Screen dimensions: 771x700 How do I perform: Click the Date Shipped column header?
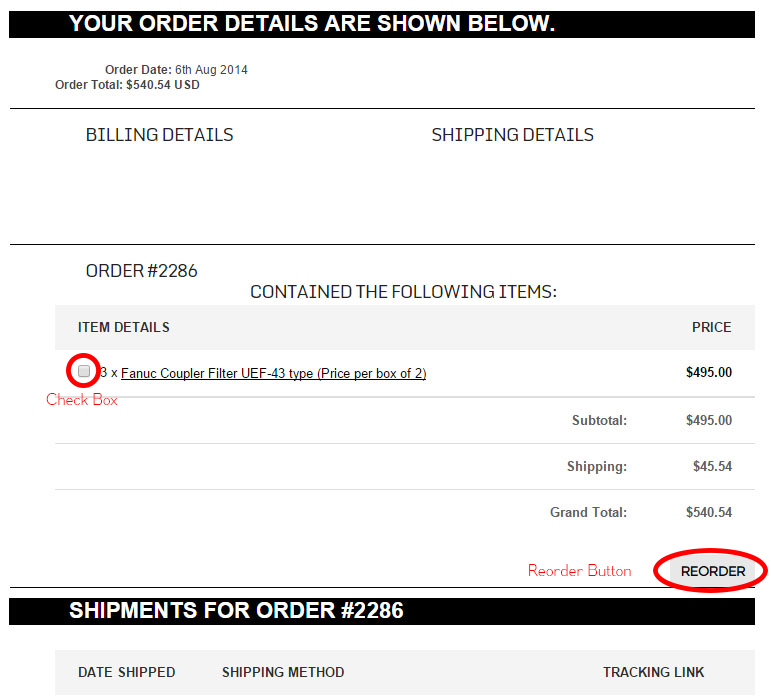(x=127, y=672)
